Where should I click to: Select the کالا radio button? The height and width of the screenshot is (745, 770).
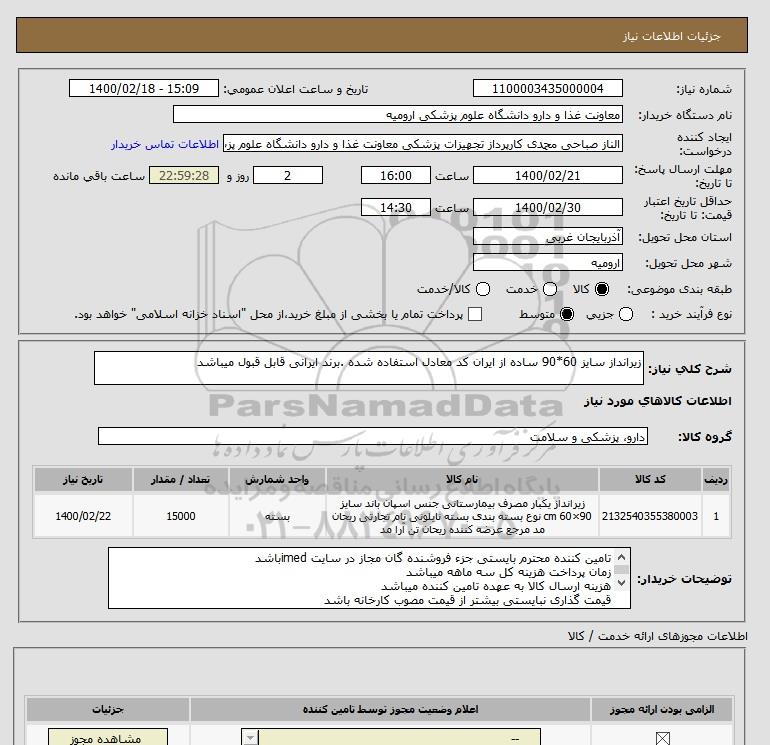pos(602,289)
